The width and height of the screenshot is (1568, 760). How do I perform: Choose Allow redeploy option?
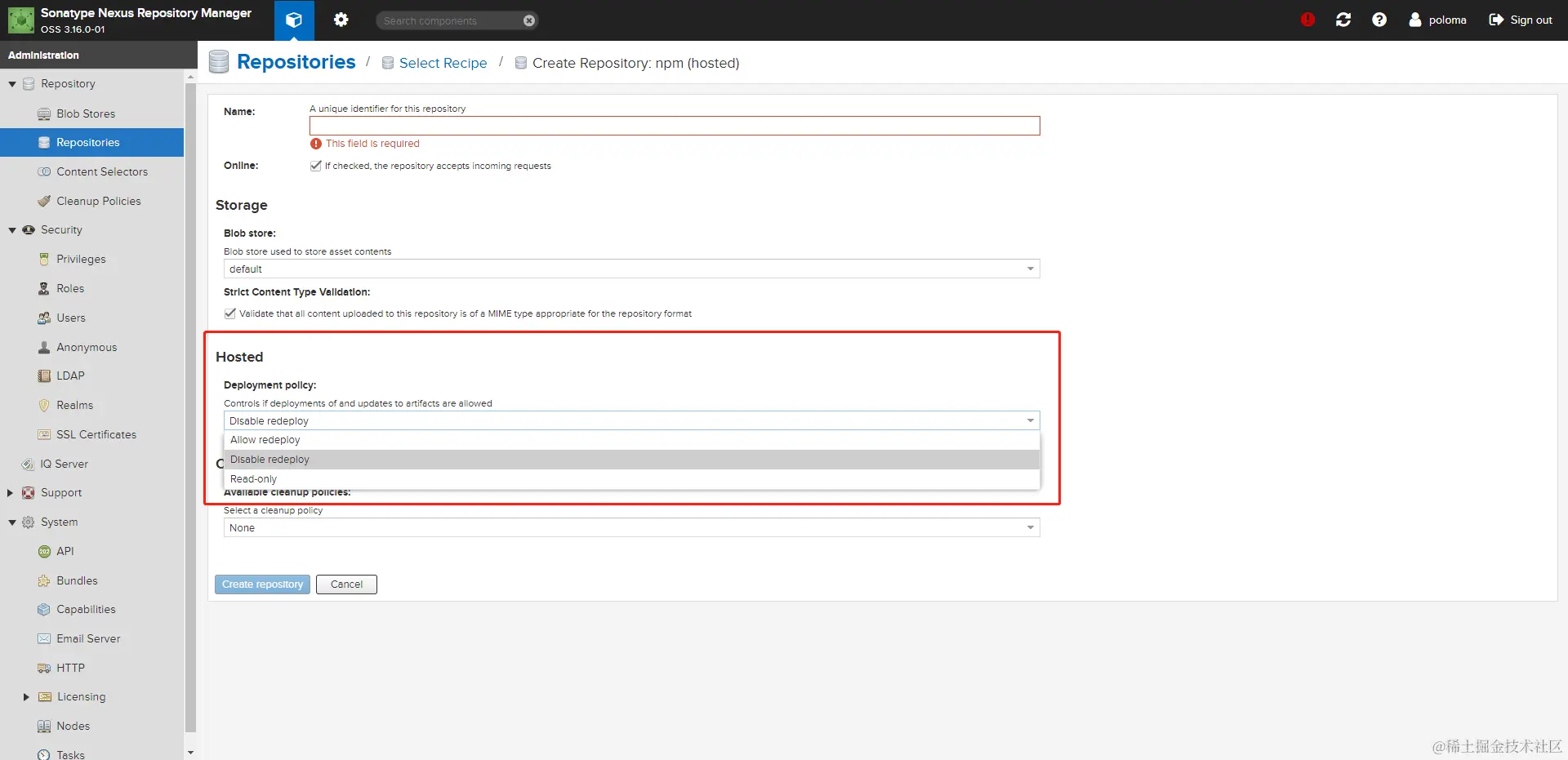point(631,440)
